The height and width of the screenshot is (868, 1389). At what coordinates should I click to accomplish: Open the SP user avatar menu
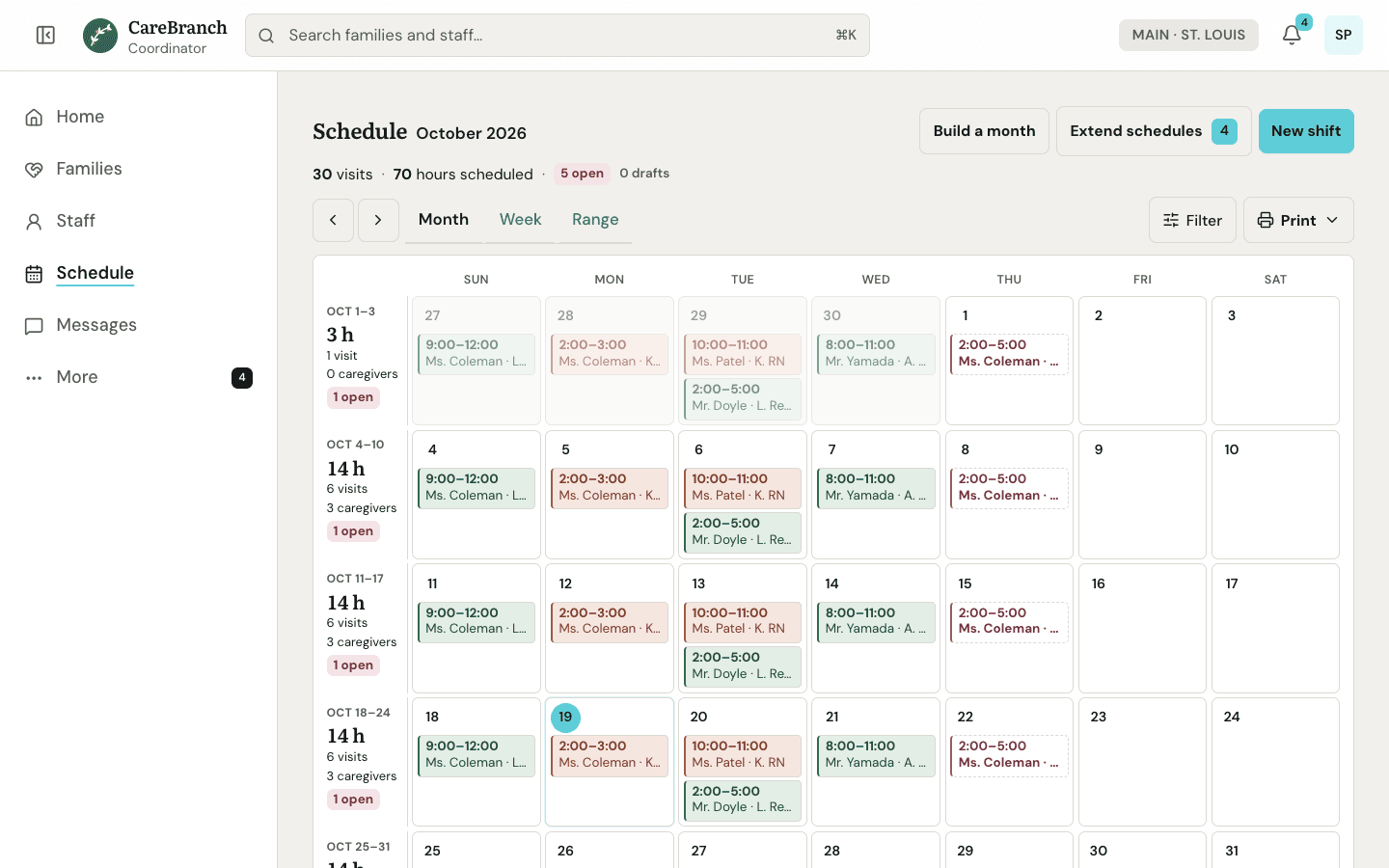point(1343,36)
